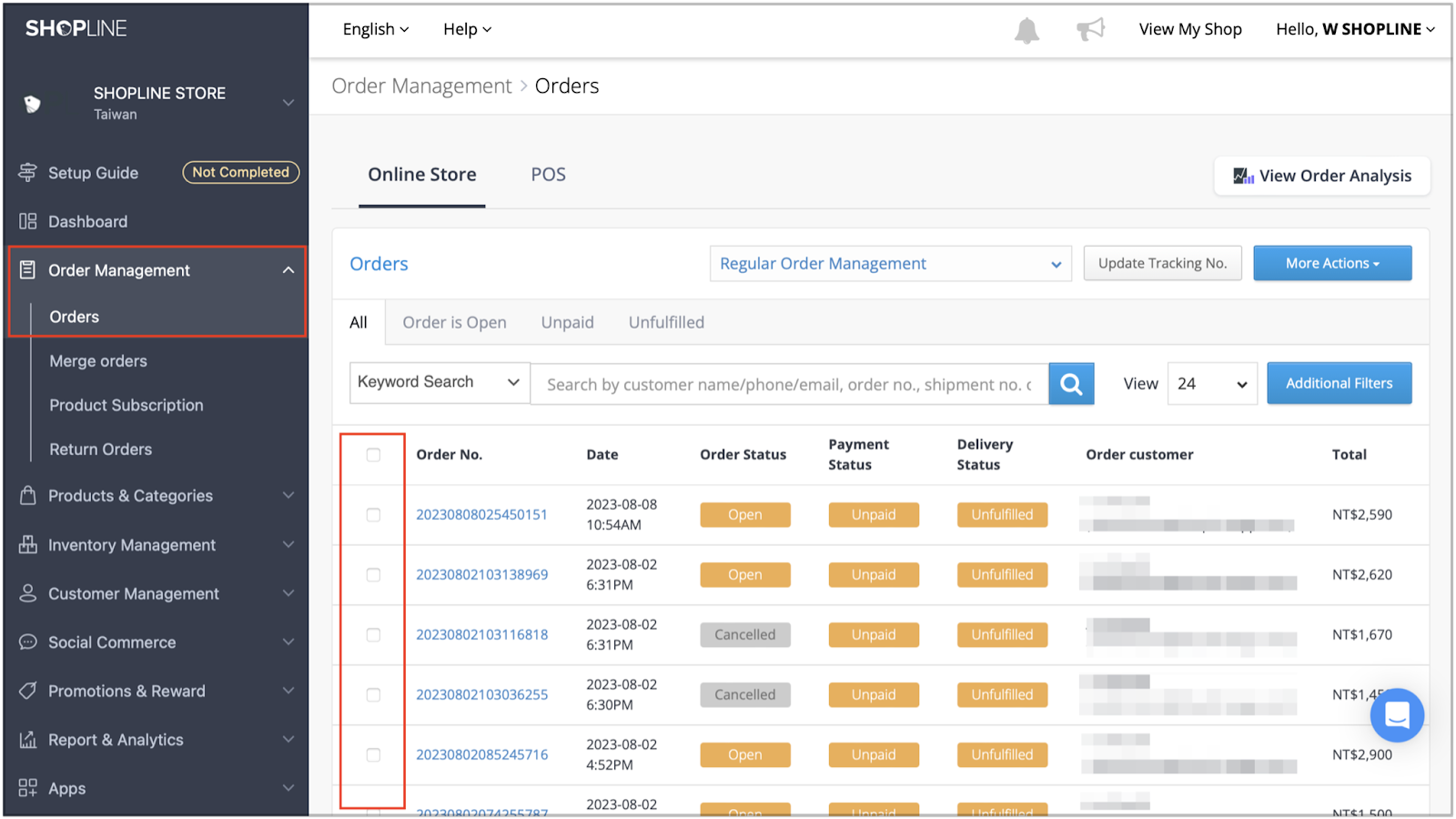The height and width of the screenshot is (819, 1456).
Task: Open the Help dropdown menu
Action: (467, 29)
